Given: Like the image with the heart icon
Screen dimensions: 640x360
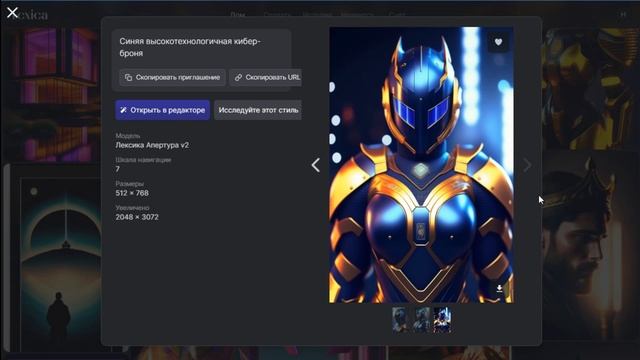Looking at the screenshot, I should coord(498,42).
